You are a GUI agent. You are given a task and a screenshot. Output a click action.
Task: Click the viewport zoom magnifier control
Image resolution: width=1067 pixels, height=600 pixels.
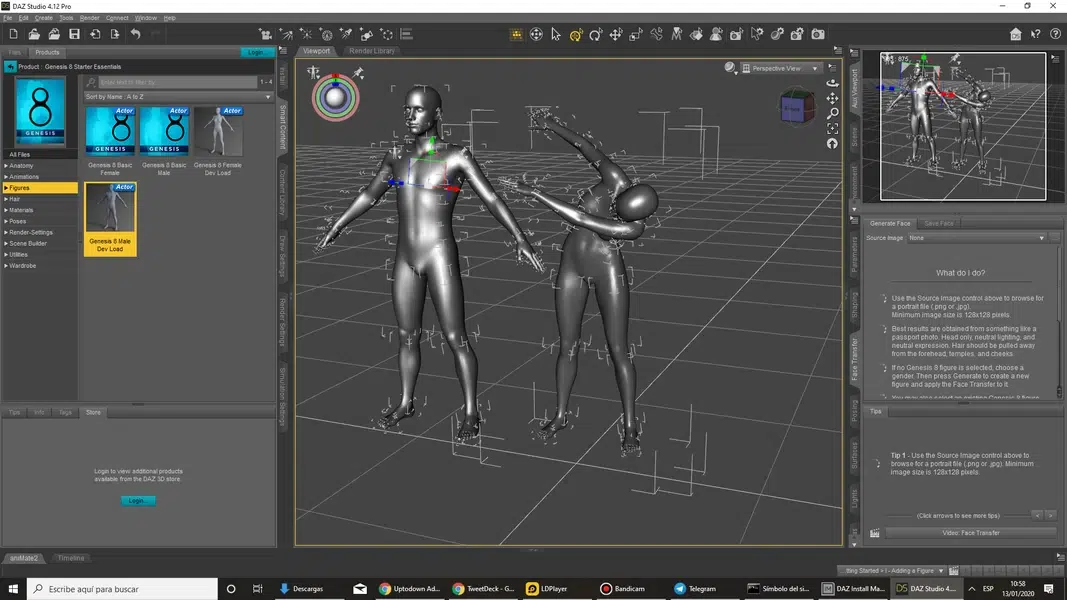point(832,114)
